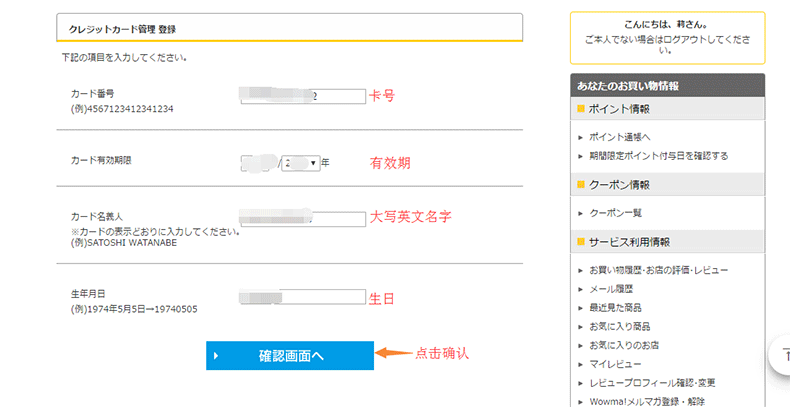View 最近見た商品 recently viewed items
Image resolution: width=790 pixels, height=407 pixels.
615,307
